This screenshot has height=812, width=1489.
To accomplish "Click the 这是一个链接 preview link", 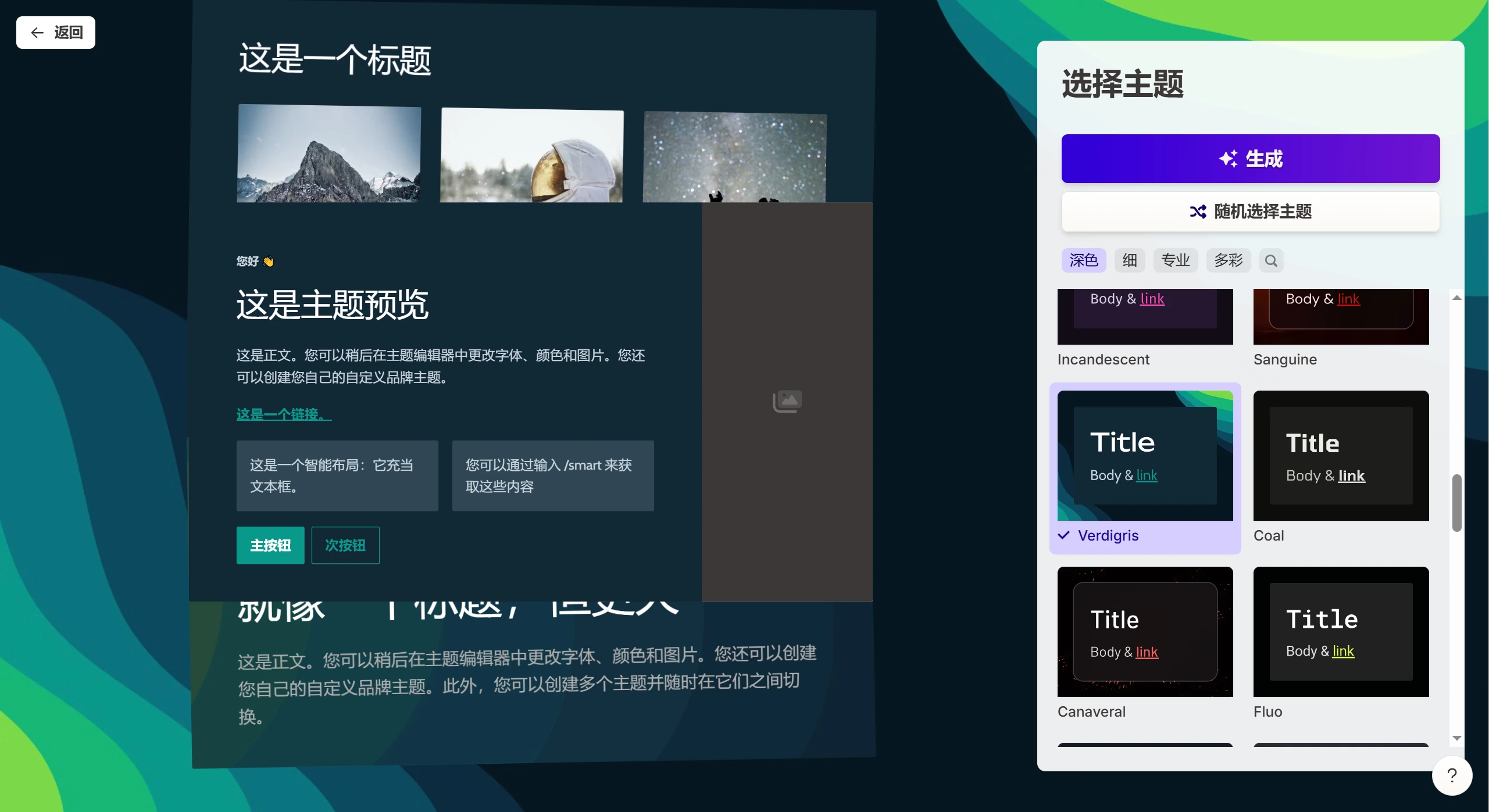I will [284, 414].
